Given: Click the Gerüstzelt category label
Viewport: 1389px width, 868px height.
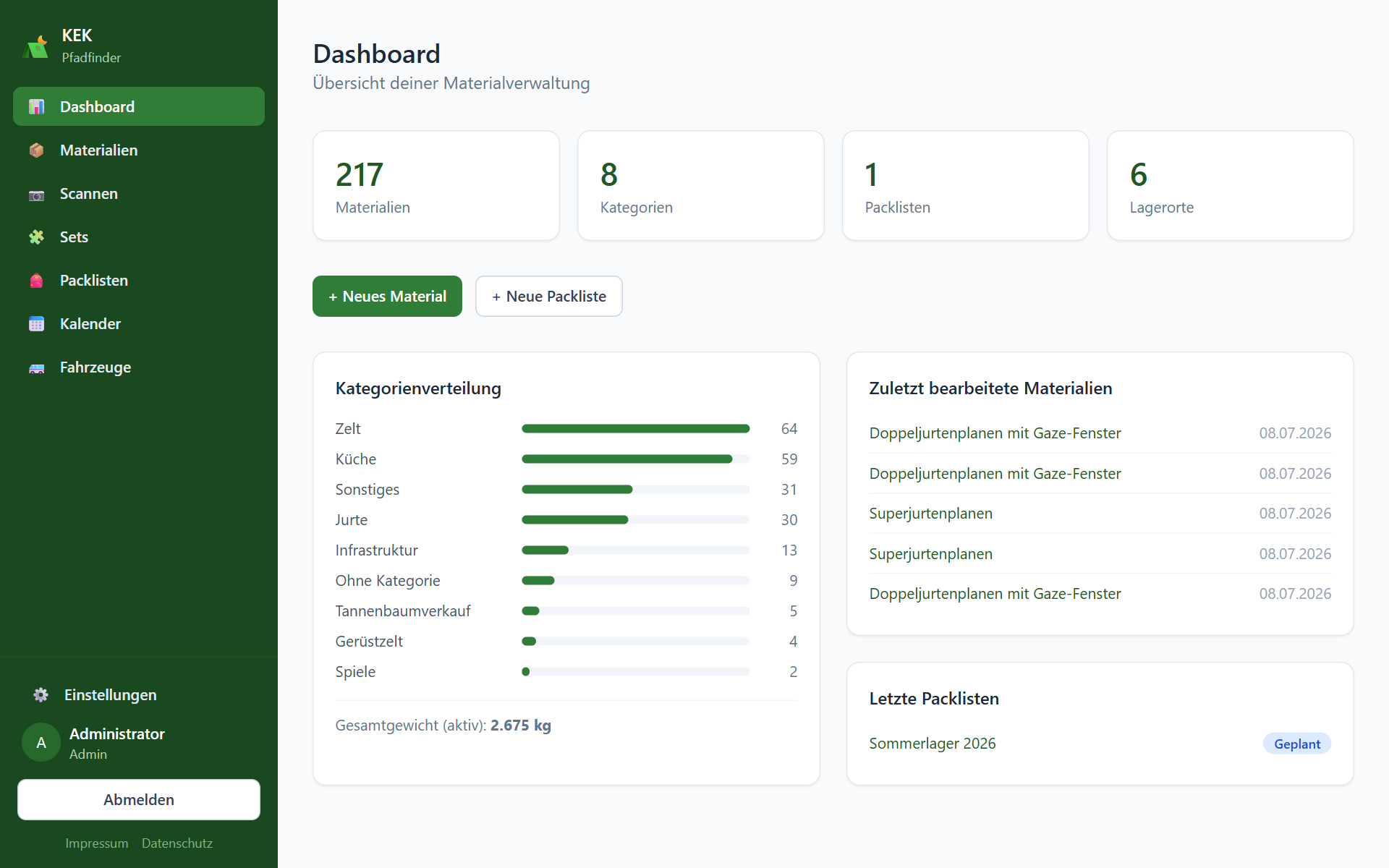Looking at the screenshot, I should click(369, 642).
